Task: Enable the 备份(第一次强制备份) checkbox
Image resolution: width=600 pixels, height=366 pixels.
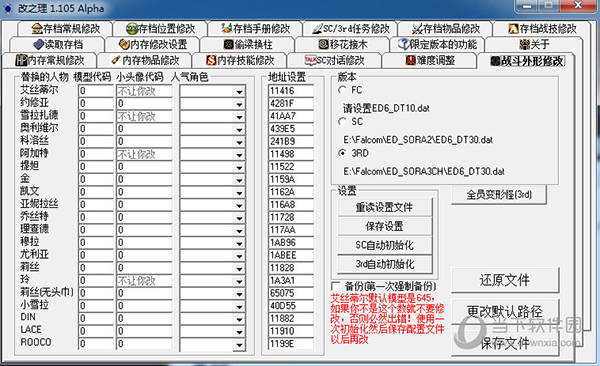Action: (x=336, y=286)
